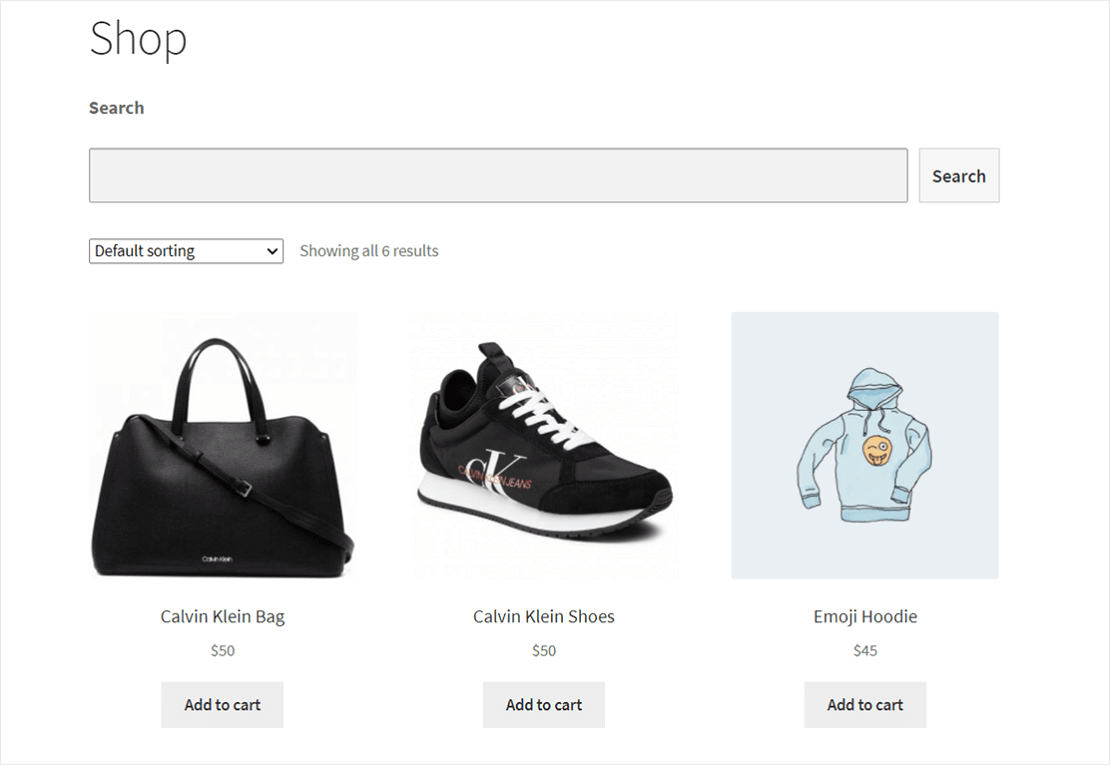The width and height of the screenshot is (1110, 765).
Task: Add the Calvin Klein Shoes to cart
Action: click(544, 705)
